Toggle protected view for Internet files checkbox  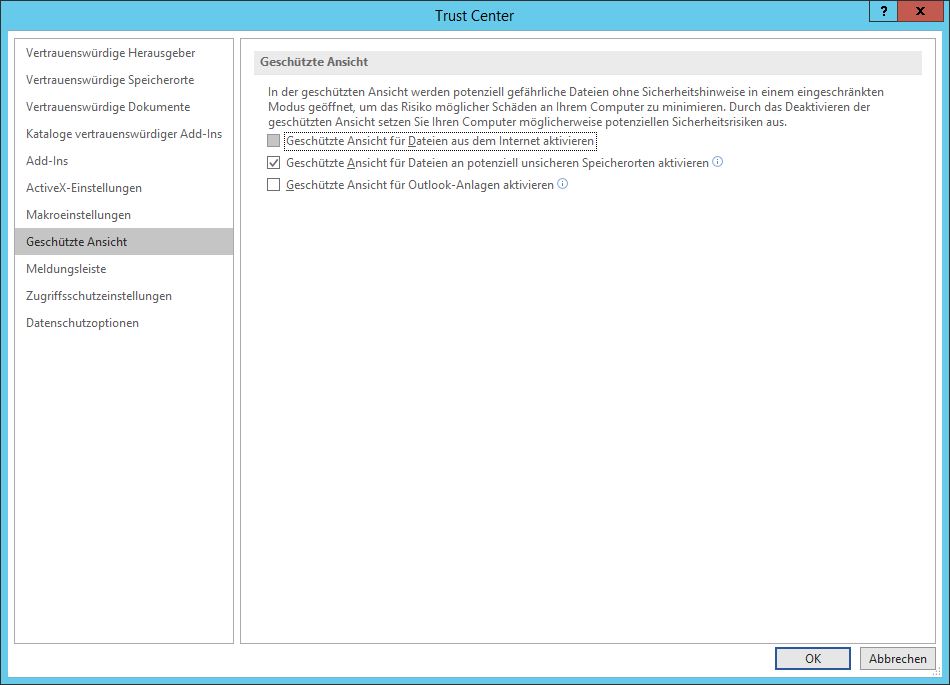tap(274, 141)
